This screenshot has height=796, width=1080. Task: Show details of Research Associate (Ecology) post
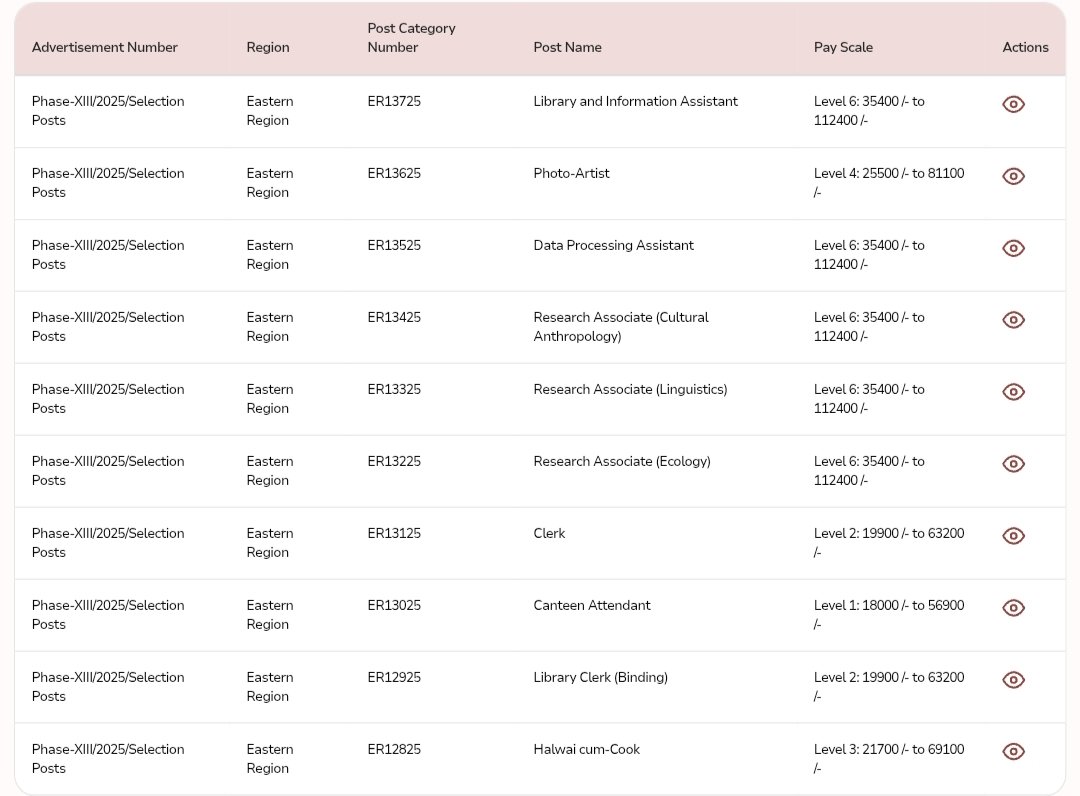[1013, 464]
